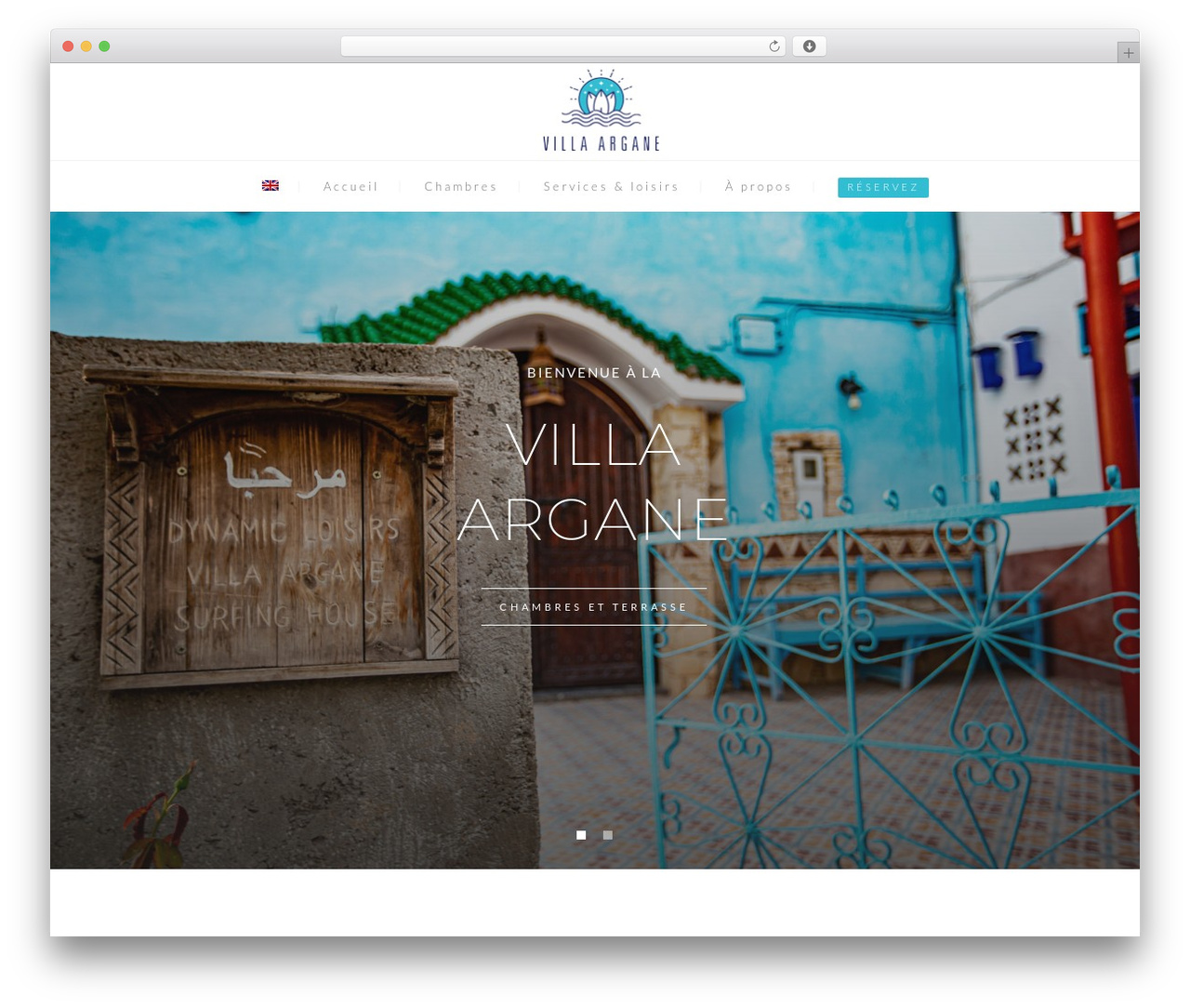Jump to the second slide dot
The width and height of the screenshot is (1190, 1008).
[608, 835]
